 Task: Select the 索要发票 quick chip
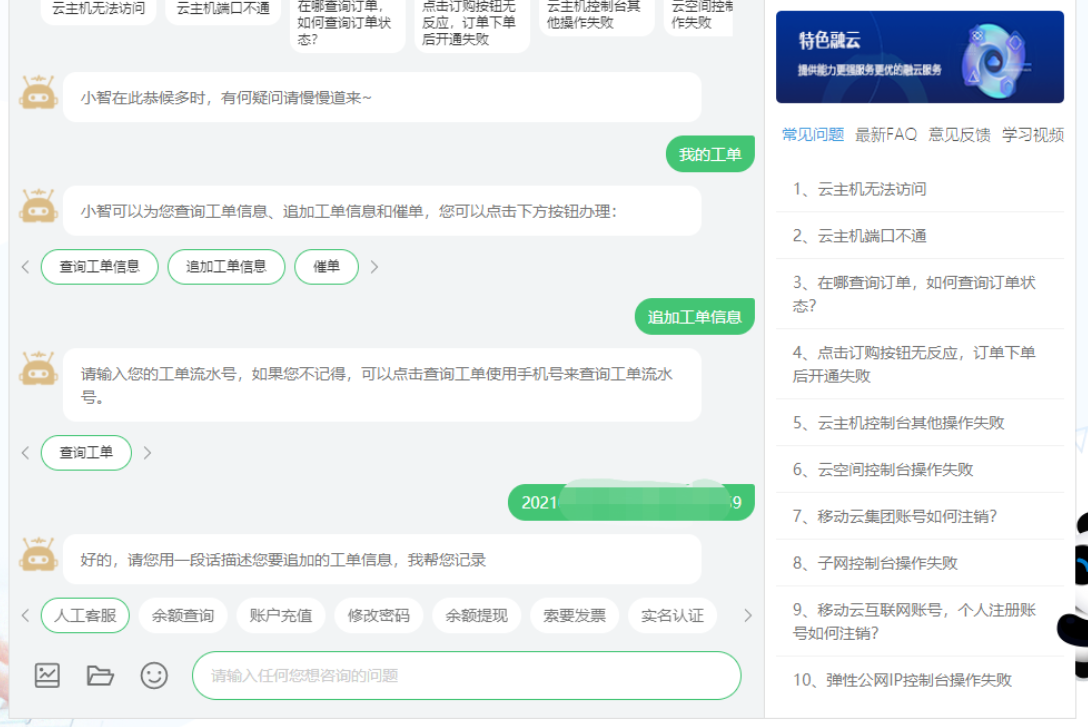574,616
